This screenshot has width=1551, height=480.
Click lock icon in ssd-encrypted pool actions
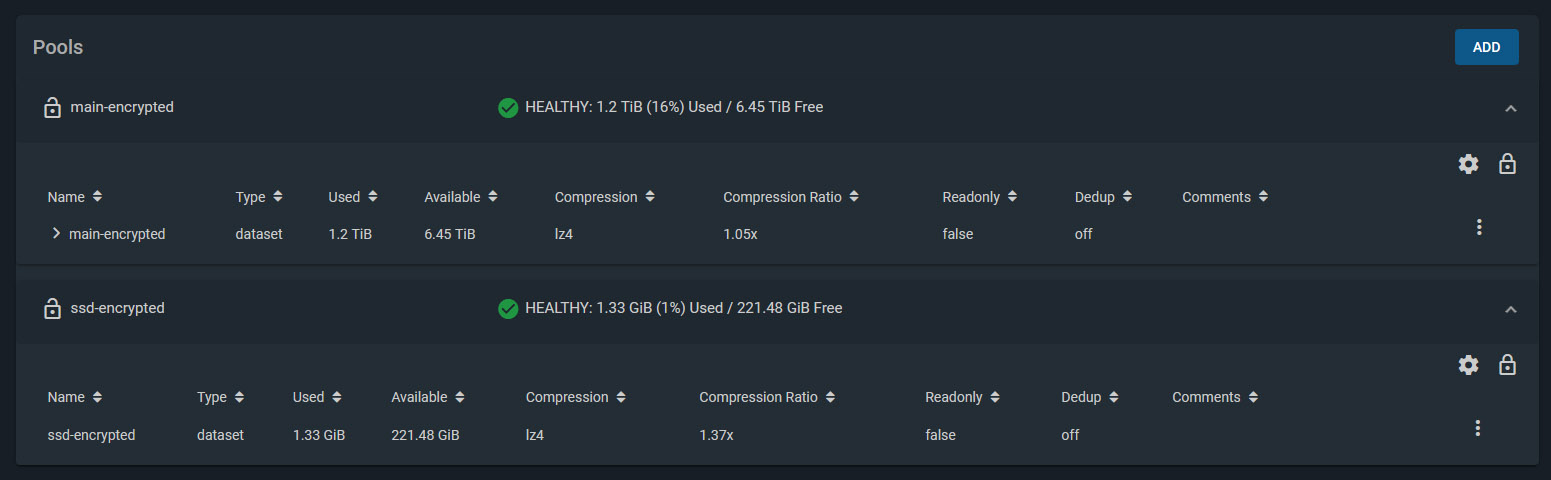coord(1507,365)
